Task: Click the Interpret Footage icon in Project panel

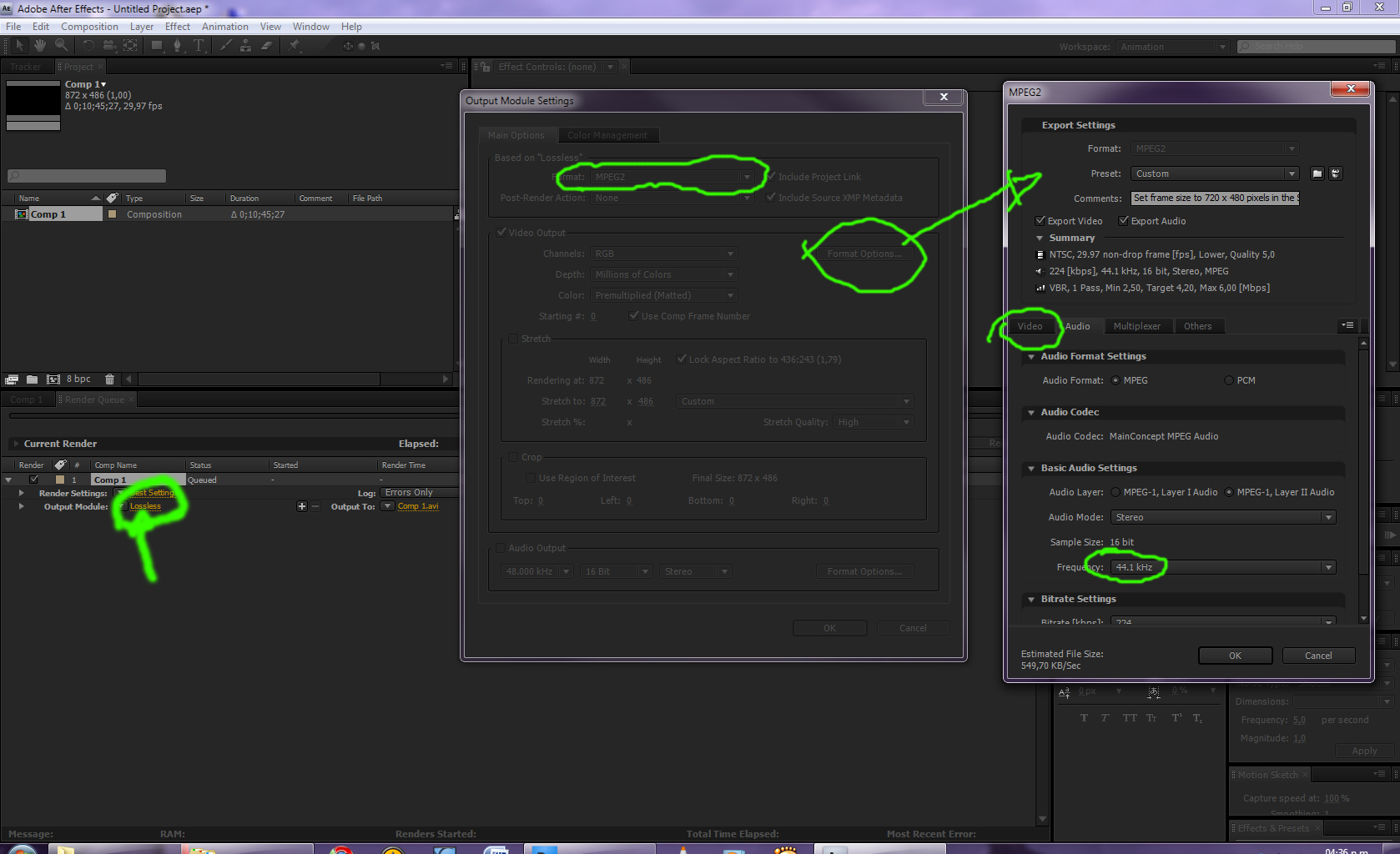Action: click(x=12, y=379)
